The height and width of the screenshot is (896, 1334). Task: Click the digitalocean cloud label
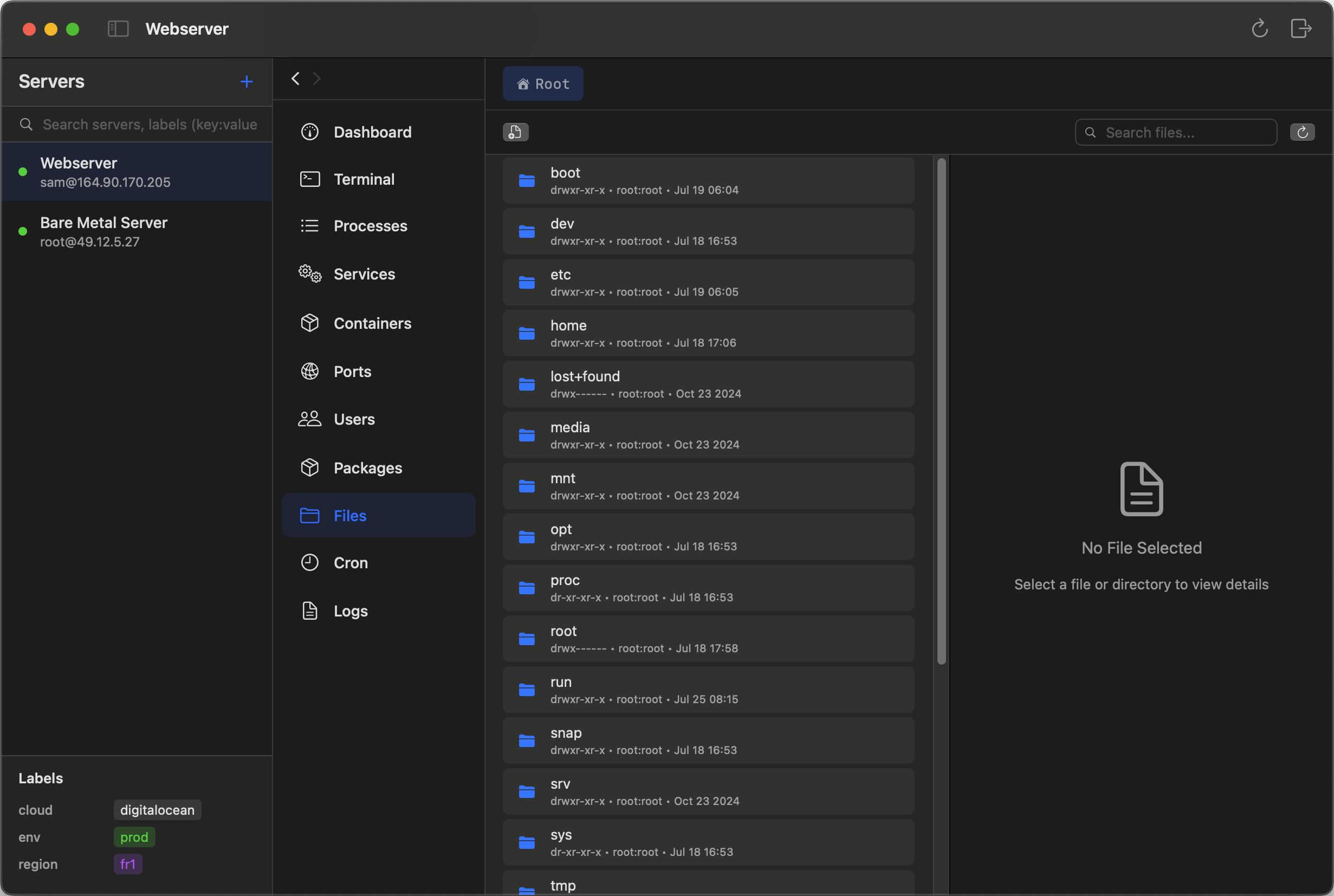157,810
